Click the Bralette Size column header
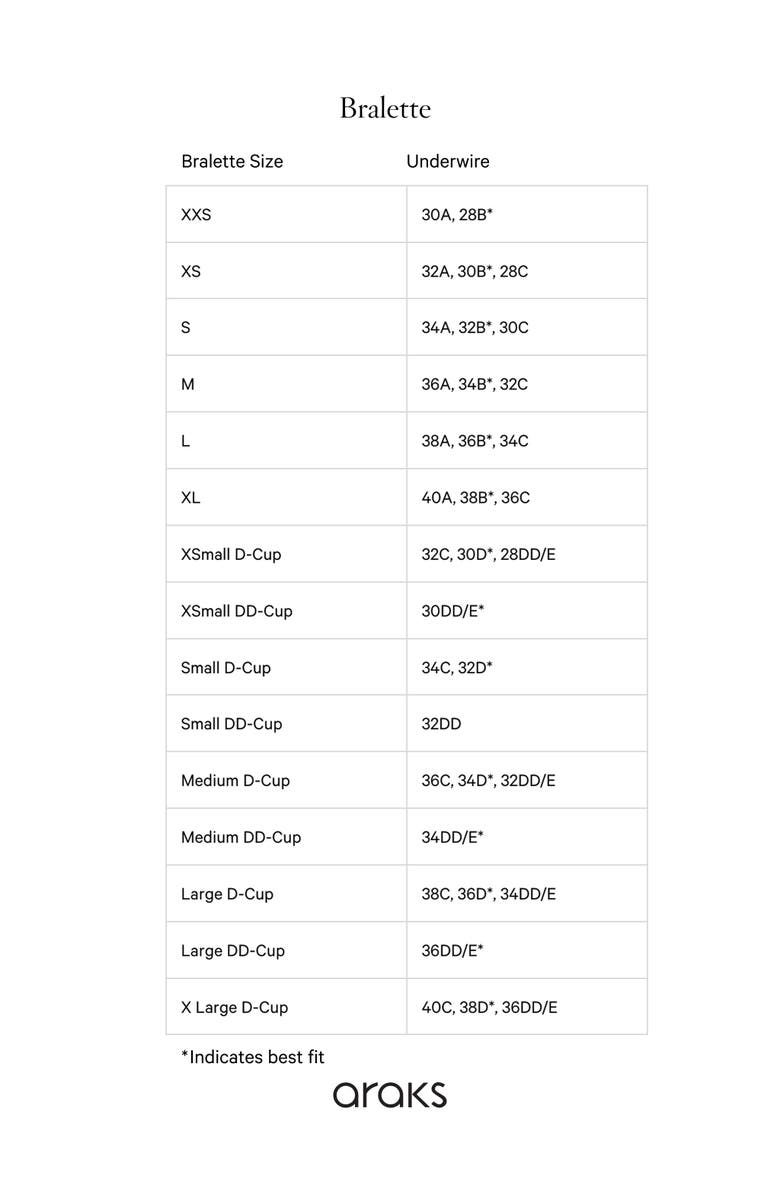Screen dimensions: 780x1196 tap(232, 161)
